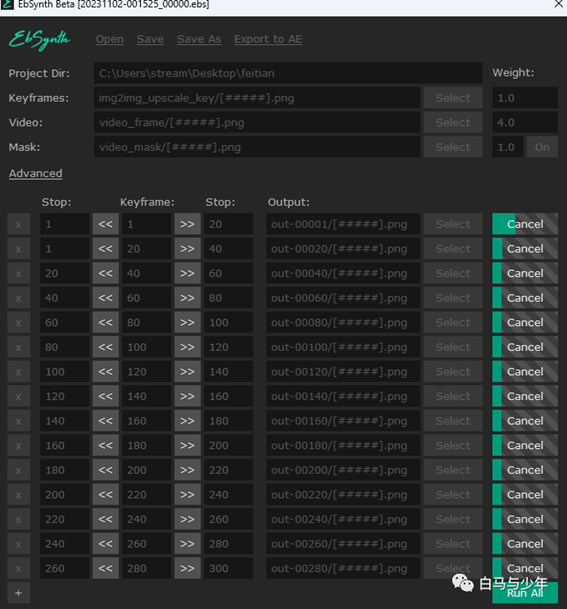Click the >> button beside keyframe 100
Screen dimensions: 567x609
[187, 347]
